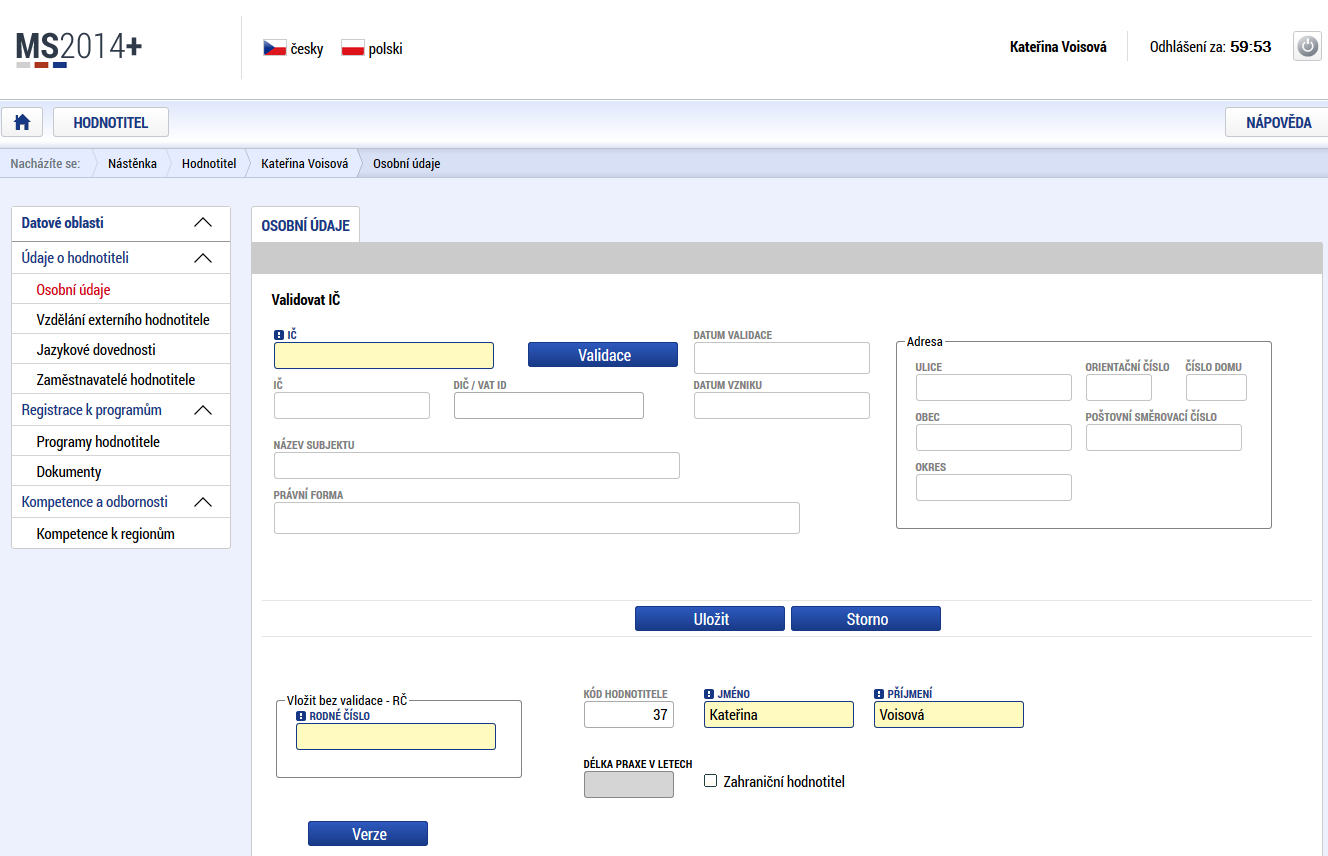The image size is (1328, 856).
Task: Click the MS2014+ logo
Action: 79,49
